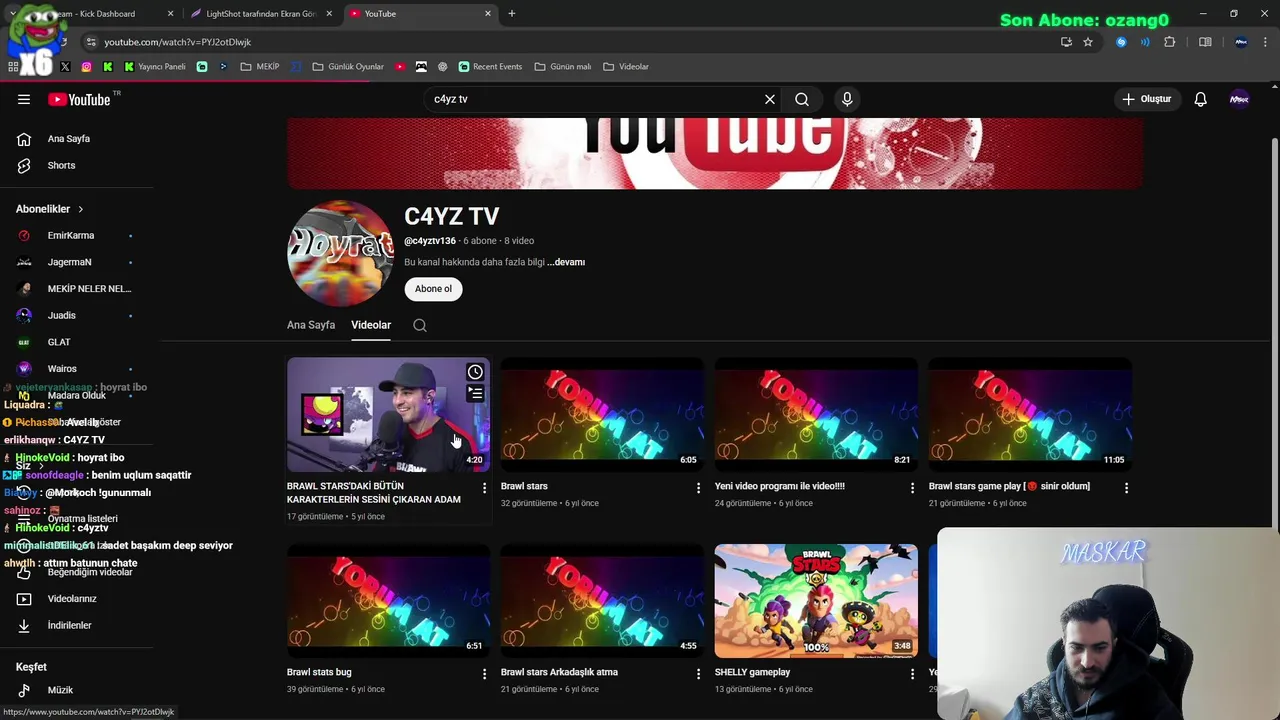
Task: Open Instagram bookmark icon
Action: (86, 67)
